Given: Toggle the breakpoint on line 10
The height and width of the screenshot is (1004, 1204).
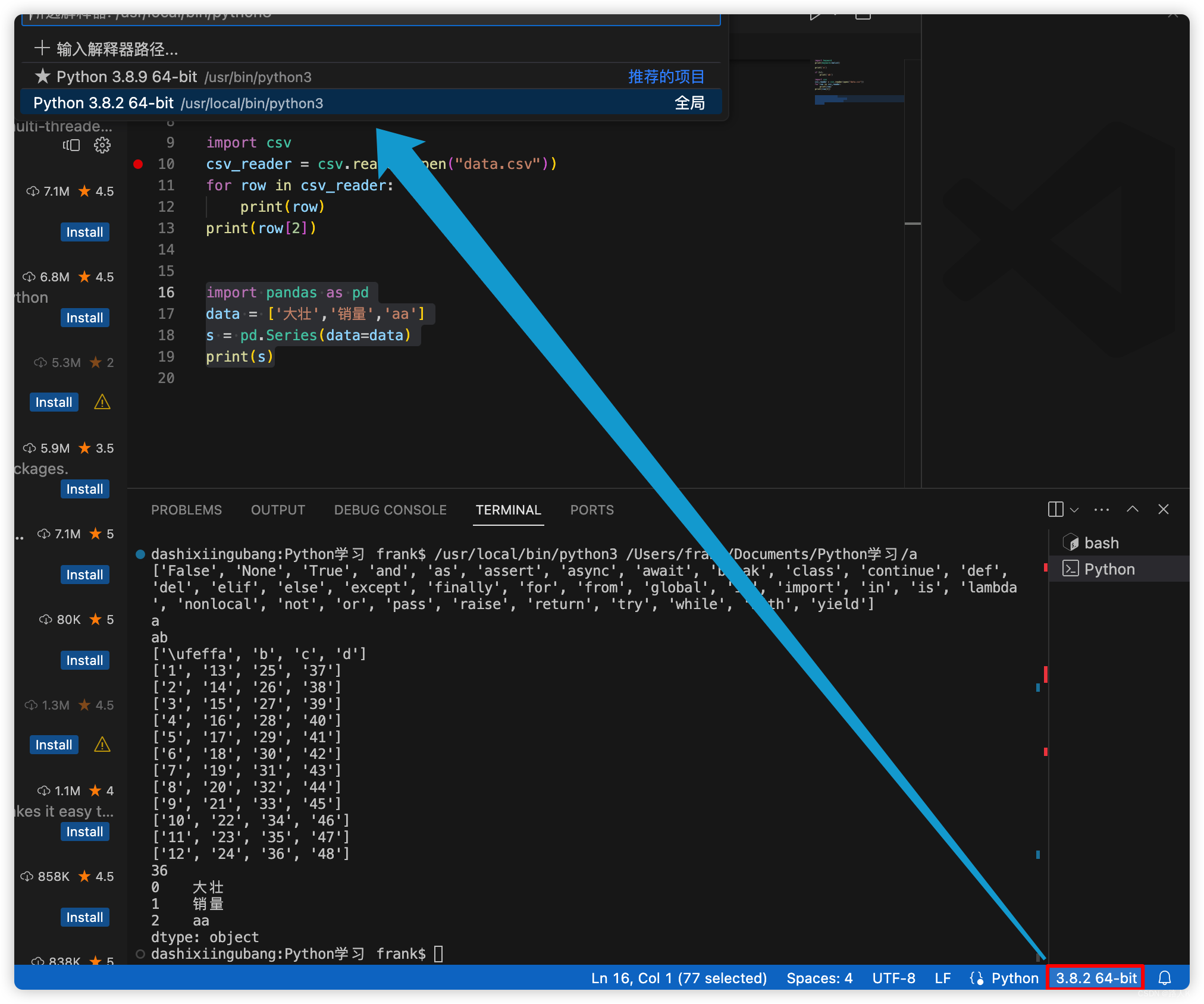Looking at the screenshot, I should pyautogui.click(x=138, y=164).
